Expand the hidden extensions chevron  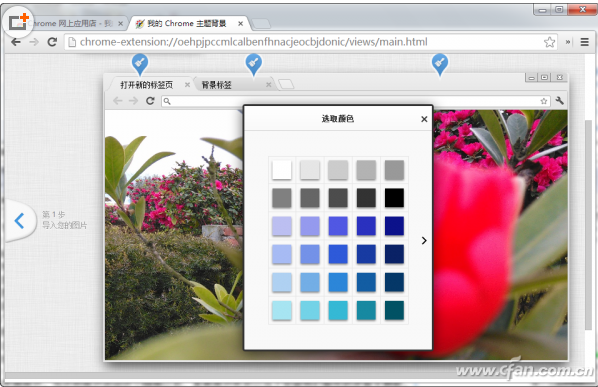tap(568, 42)
